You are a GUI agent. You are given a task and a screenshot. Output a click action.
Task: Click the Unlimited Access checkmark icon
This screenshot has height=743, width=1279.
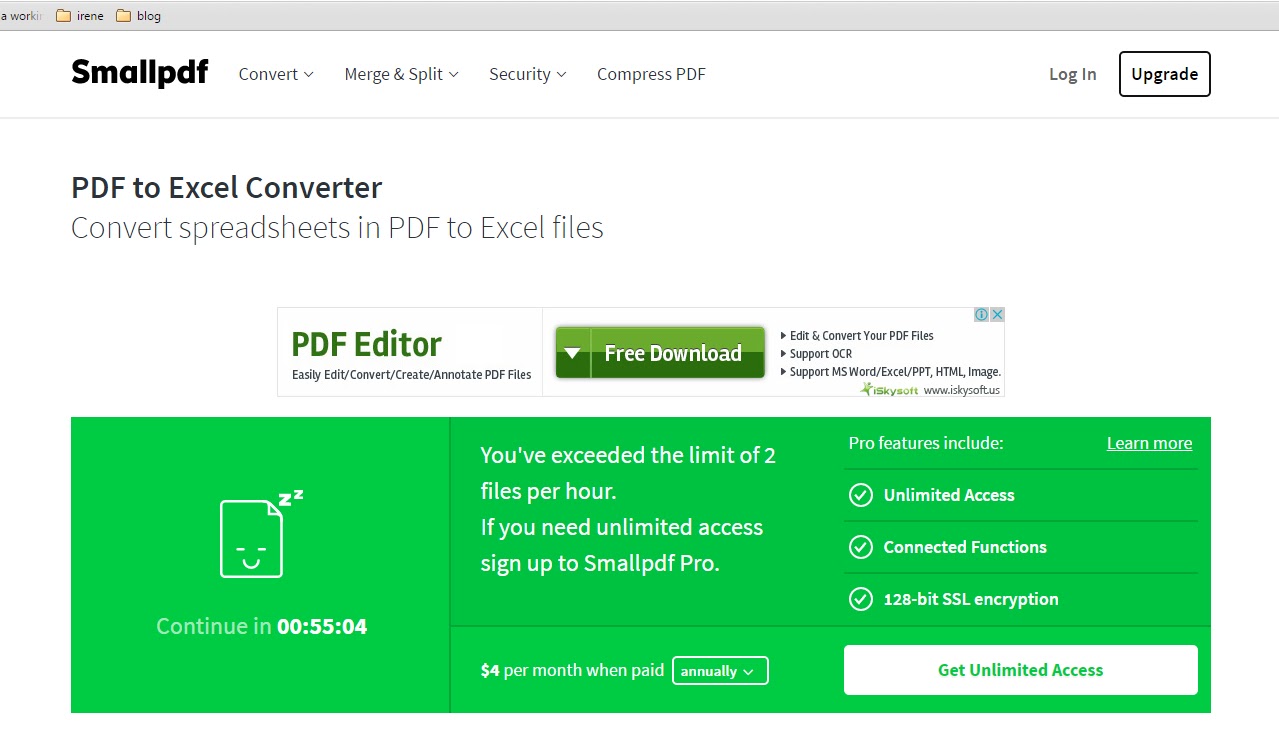tap(860, 495)
